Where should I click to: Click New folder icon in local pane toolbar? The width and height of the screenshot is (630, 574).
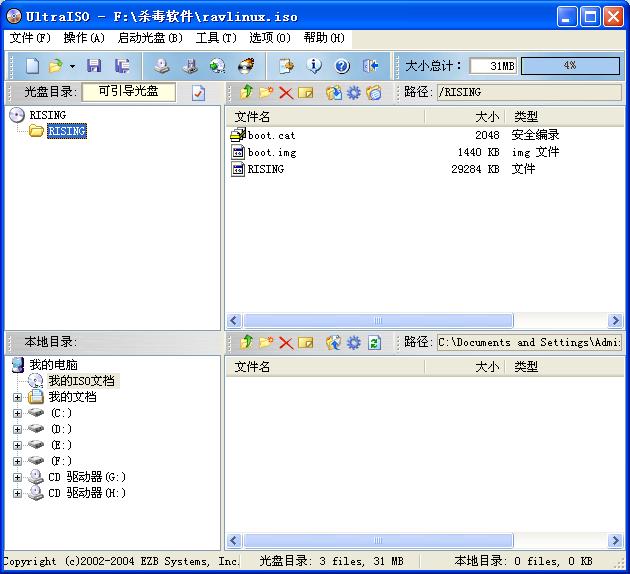tap(266, 343)
